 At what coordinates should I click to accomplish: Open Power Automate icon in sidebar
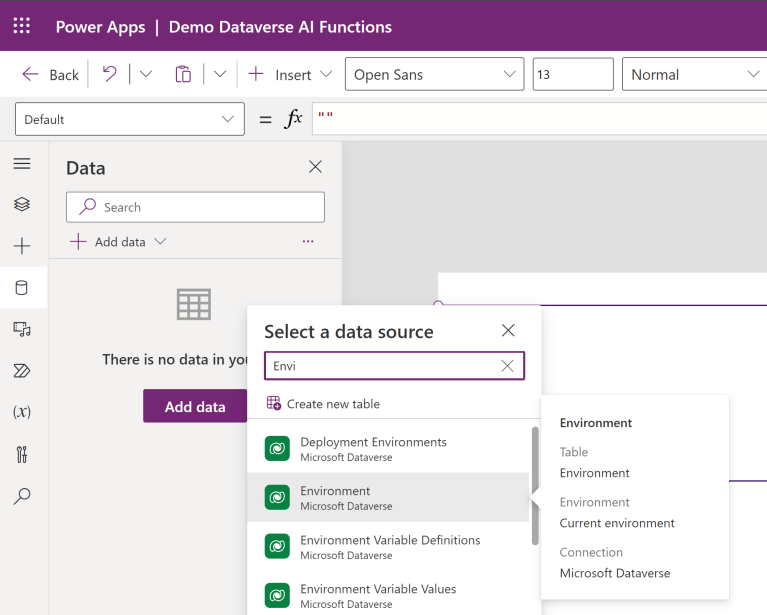[x=22, y=371]
